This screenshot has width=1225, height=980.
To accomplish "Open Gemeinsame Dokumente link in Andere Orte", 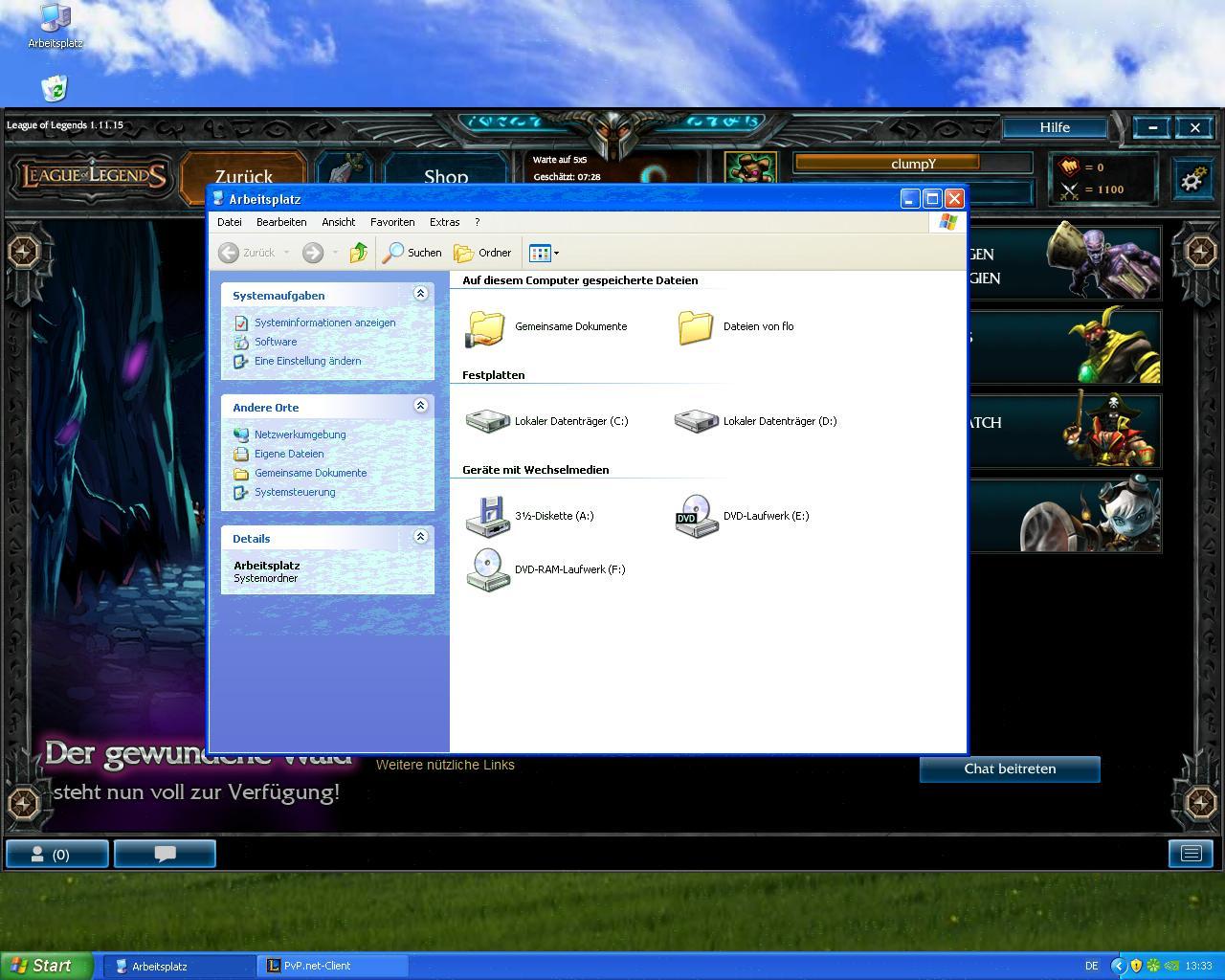I will coord(310,473).
